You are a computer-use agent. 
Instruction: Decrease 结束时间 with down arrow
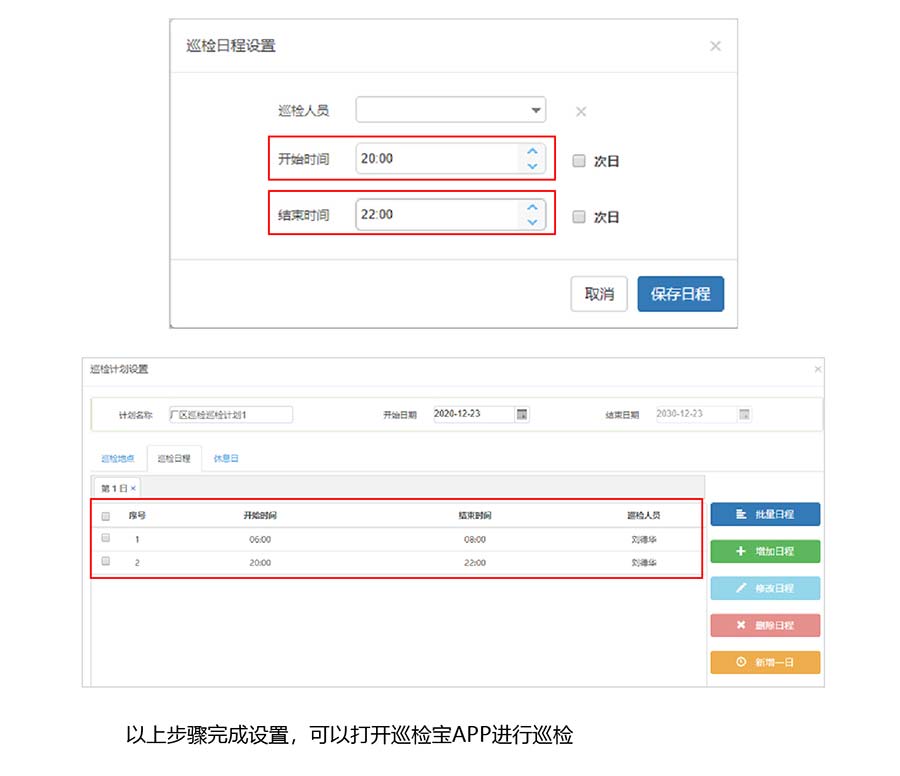[532, 222]
